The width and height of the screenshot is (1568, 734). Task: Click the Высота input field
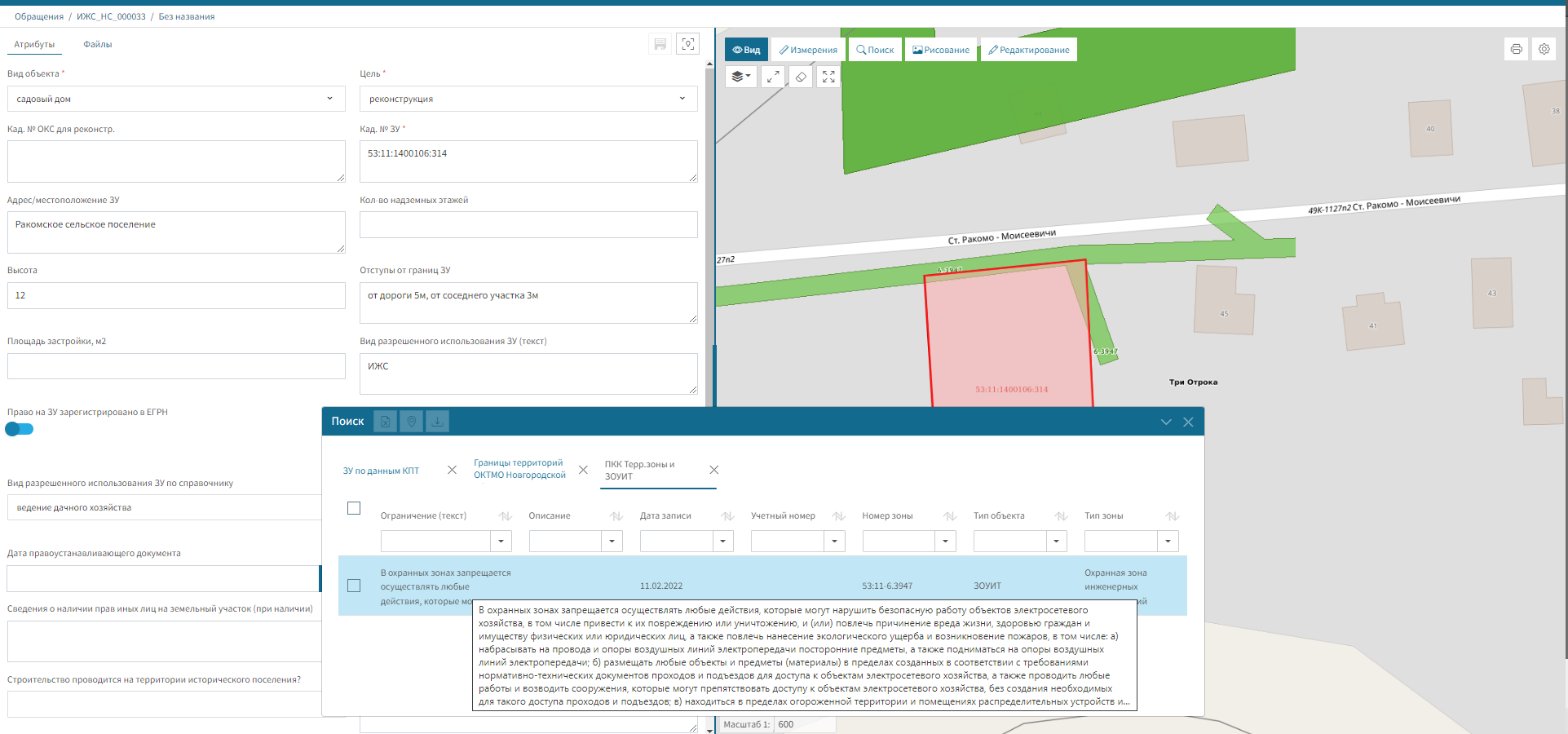[x=176, y=295]
